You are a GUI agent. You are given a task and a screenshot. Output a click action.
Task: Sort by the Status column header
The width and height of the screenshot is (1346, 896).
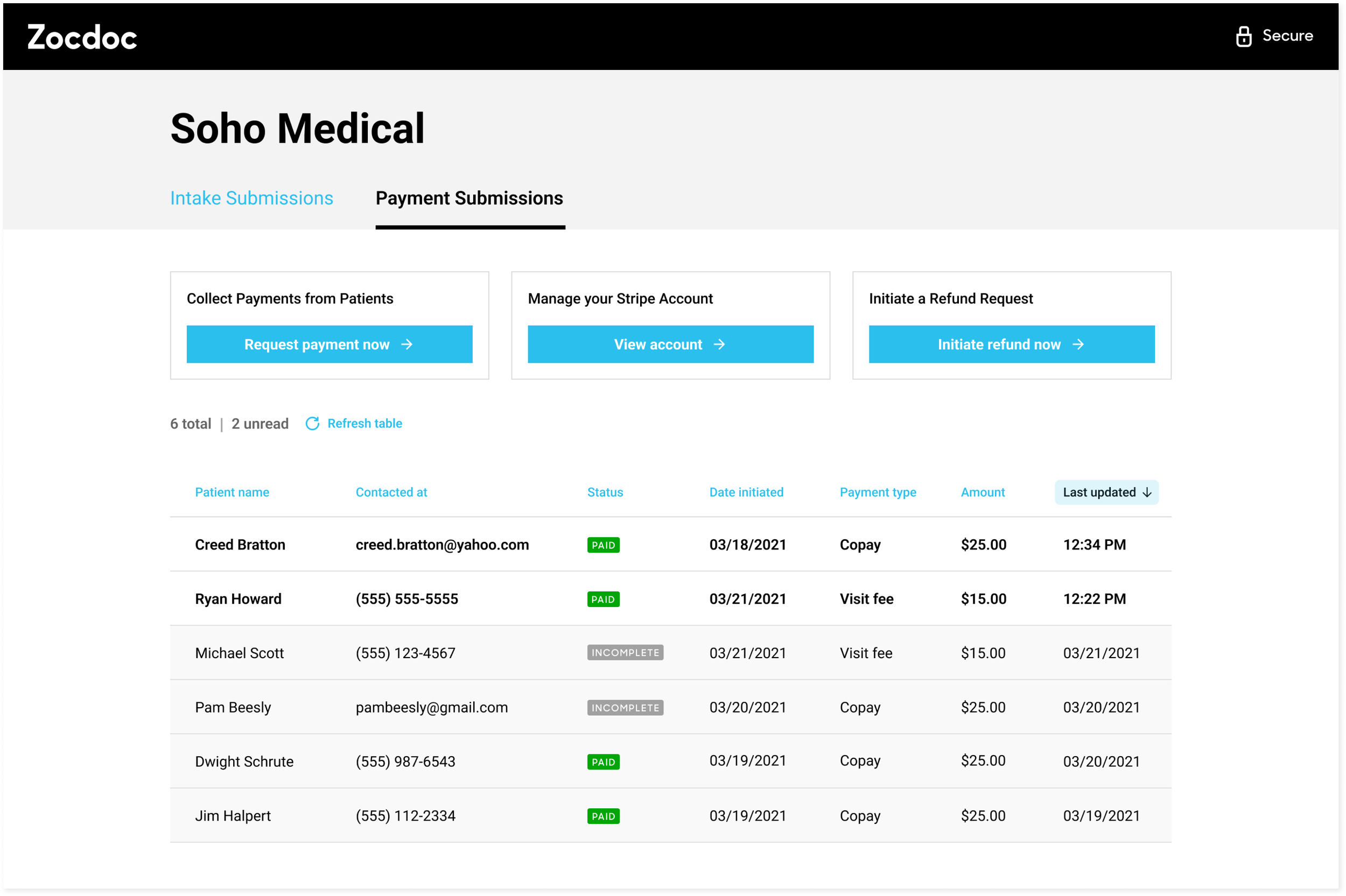pyautogui.click(x=605, y=492)
